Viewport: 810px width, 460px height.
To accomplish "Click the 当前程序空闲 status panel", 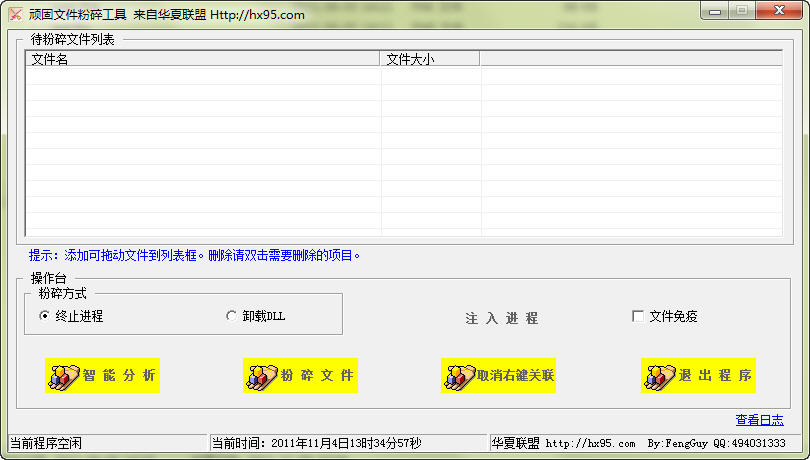I will (x=105, y=442).
